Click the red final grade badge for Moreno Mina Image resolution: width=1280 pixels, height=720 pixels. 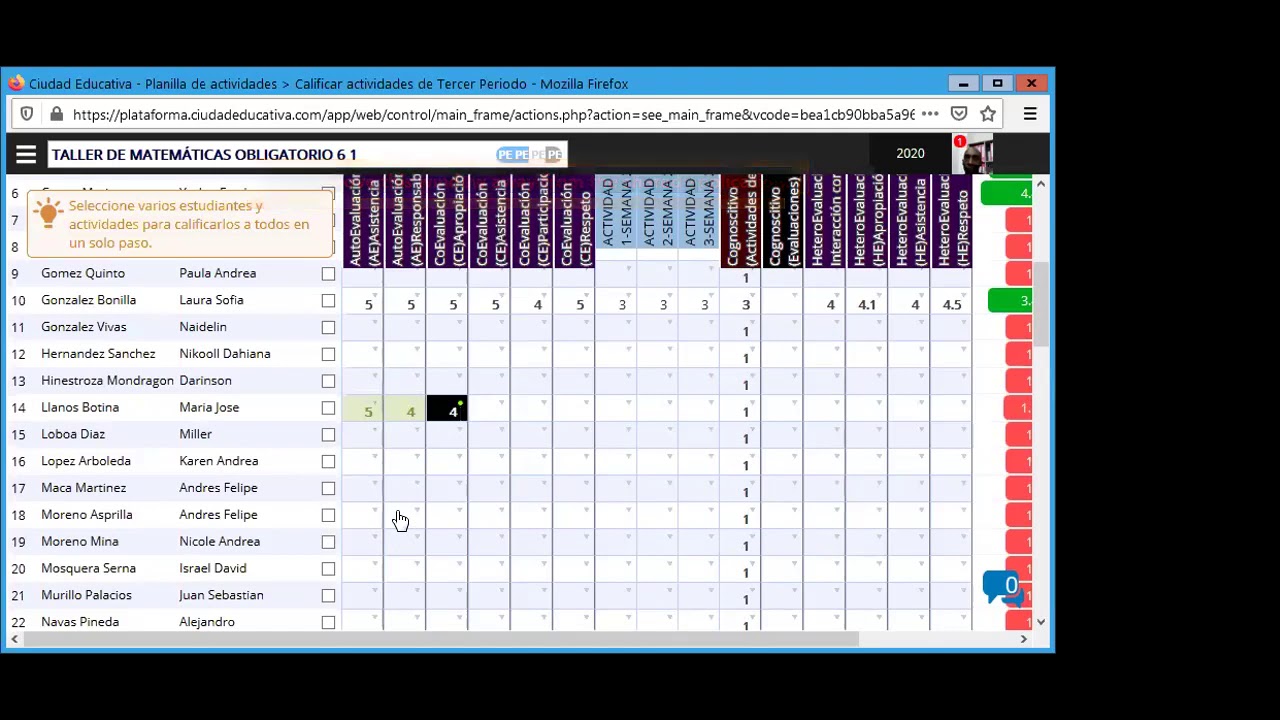coord(1018,542)
